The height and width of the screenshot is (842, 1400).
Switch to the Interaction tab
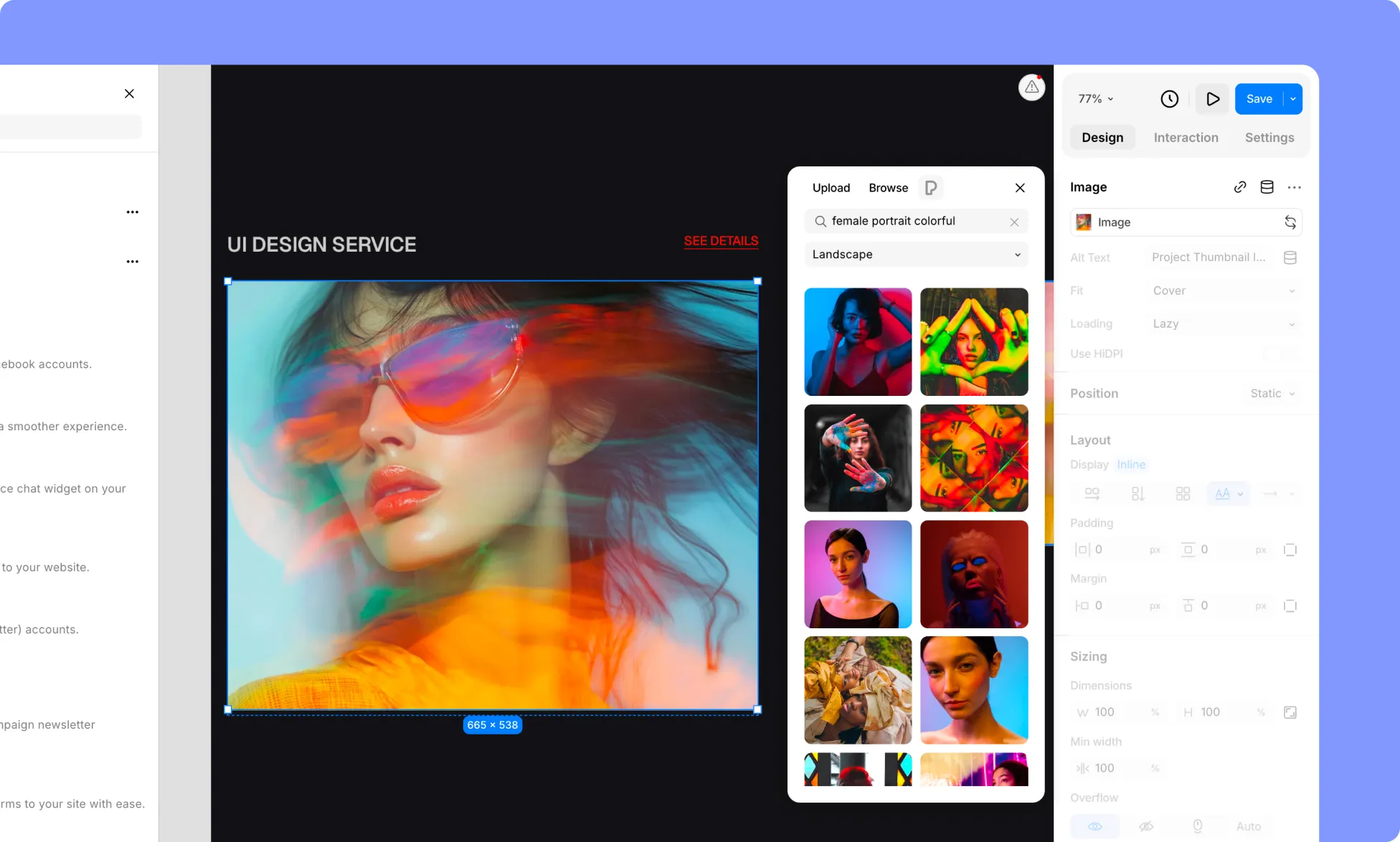coord(1186,138)
